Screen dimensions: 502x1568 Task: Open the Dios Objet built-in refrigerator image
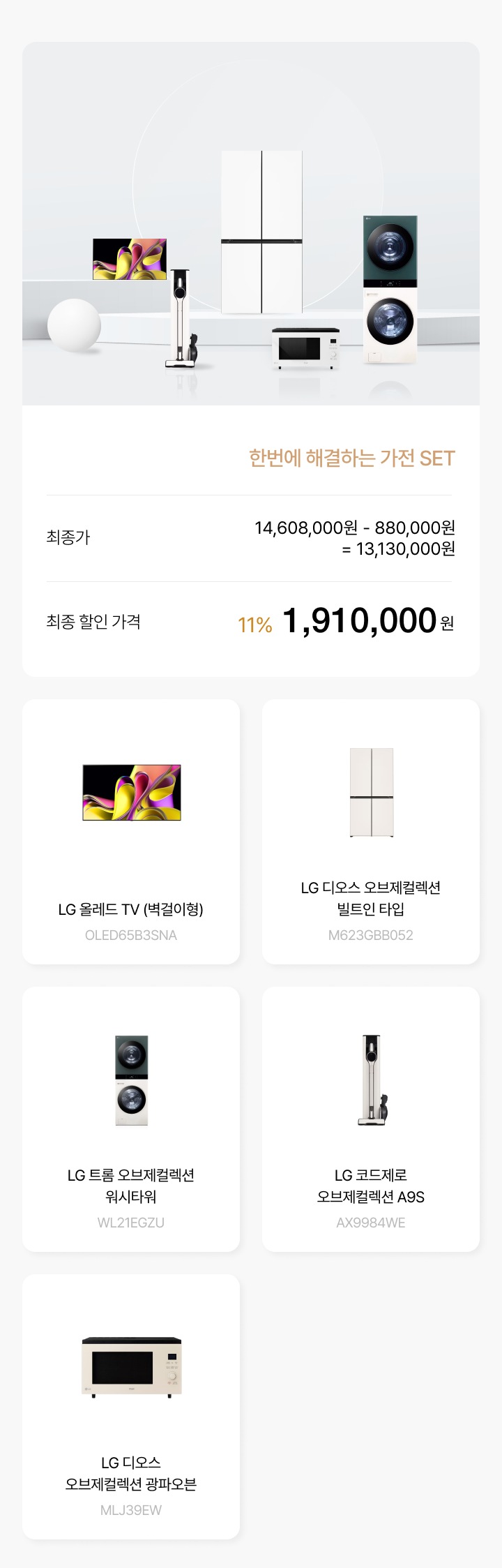click(x=372, y=792)
